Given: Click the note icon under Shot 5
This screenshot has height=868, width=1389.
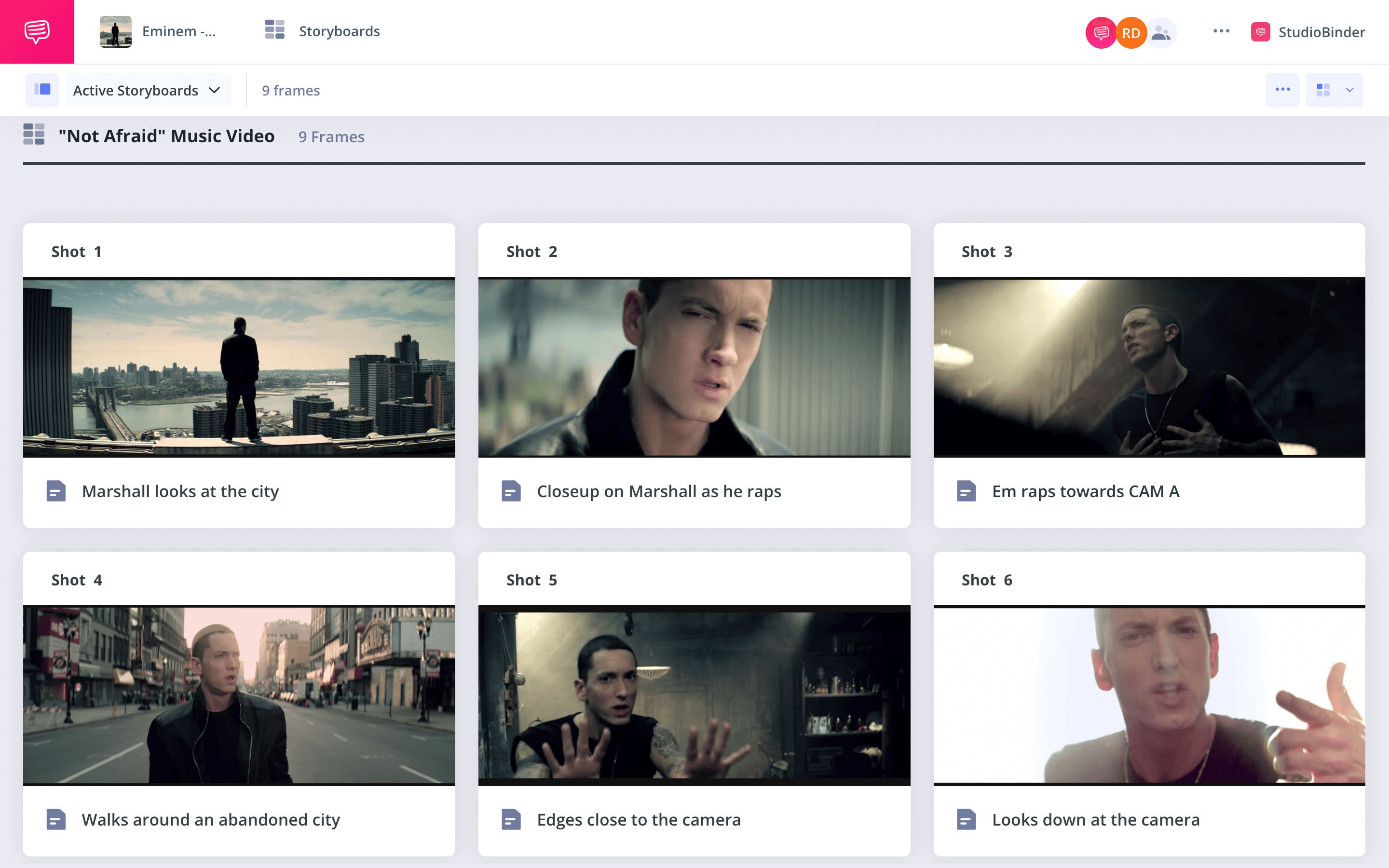Looking at the screenshot, I should 511,819.
